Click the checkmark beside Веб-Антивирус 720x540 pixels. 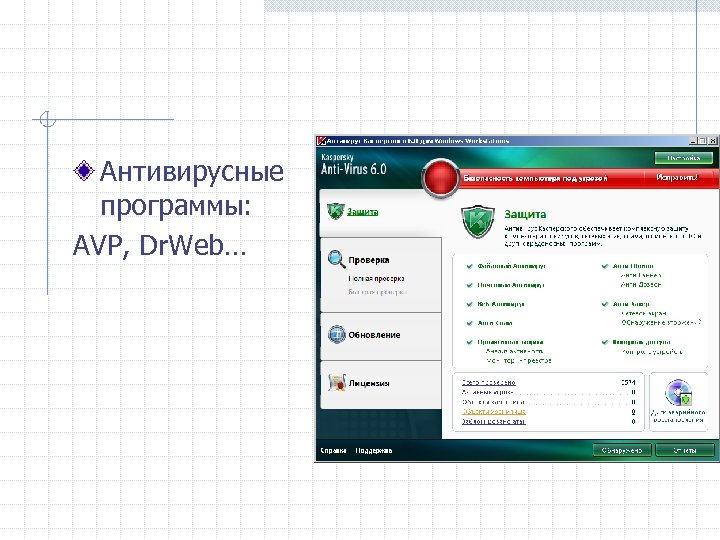(x=469, y=304)
